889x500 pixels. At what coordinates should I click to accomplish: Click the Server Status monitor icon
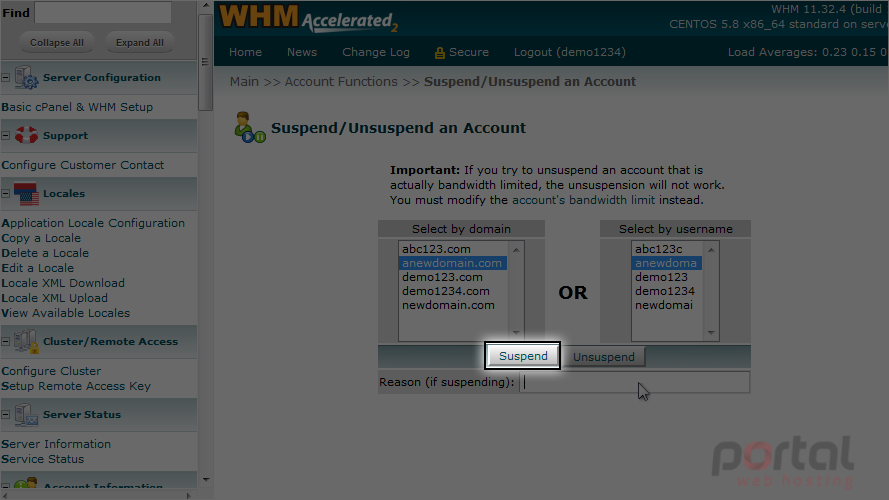coord(26,415)
